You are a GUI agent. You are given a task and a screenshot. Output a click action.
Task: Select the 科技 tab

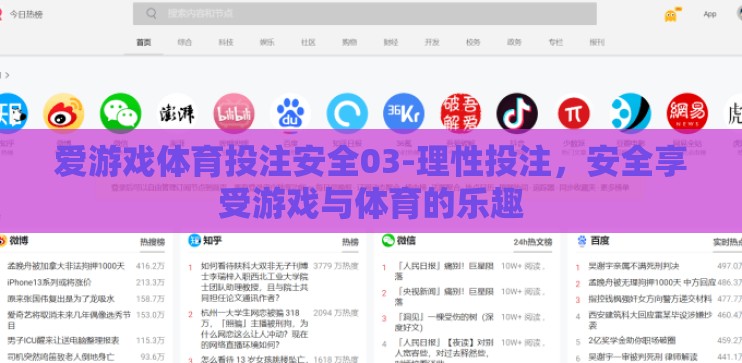point(226,42)
